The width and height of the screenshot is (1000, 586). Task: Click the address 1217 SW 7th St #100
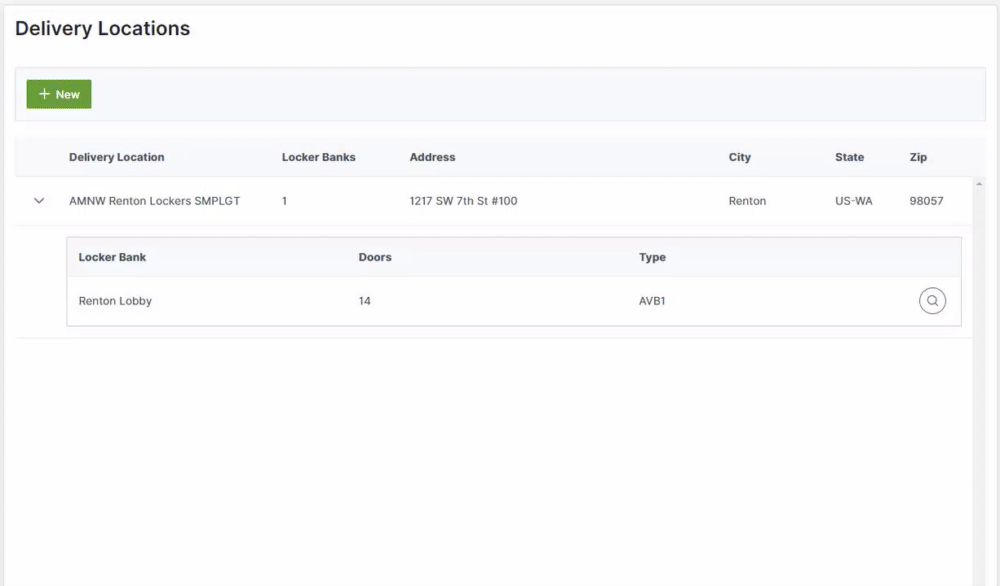463,201
